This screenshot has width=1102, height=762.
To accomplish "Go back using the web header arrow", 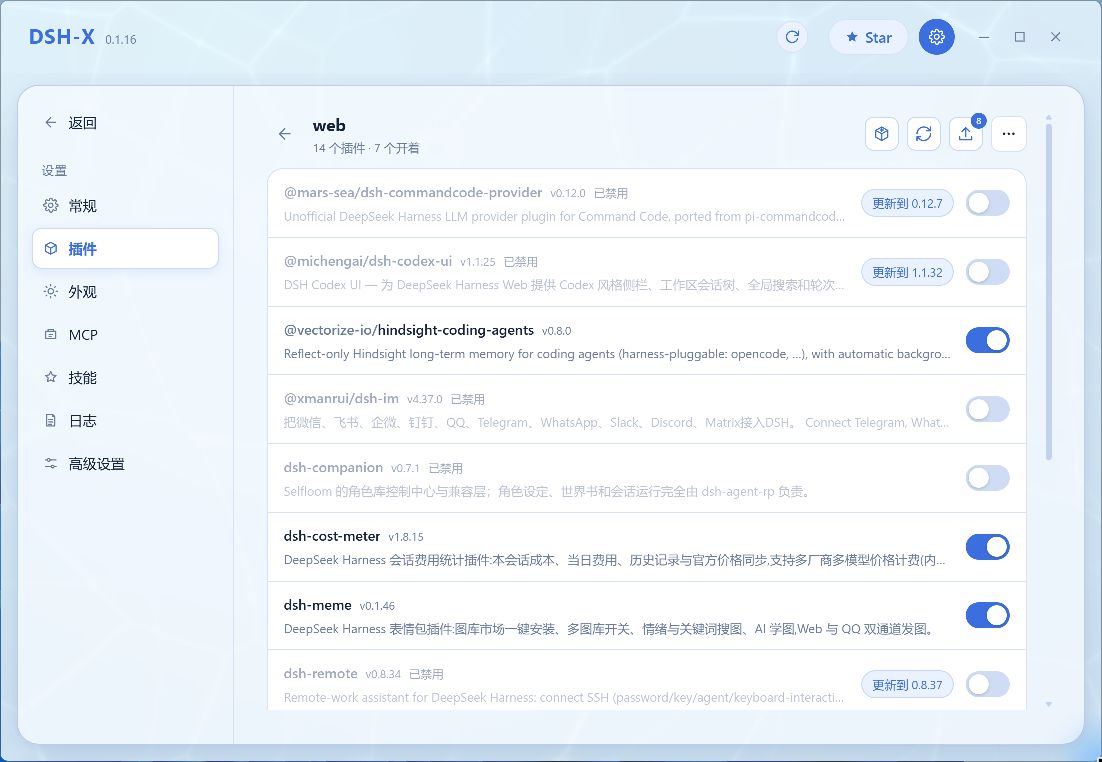I will [285, 134].
